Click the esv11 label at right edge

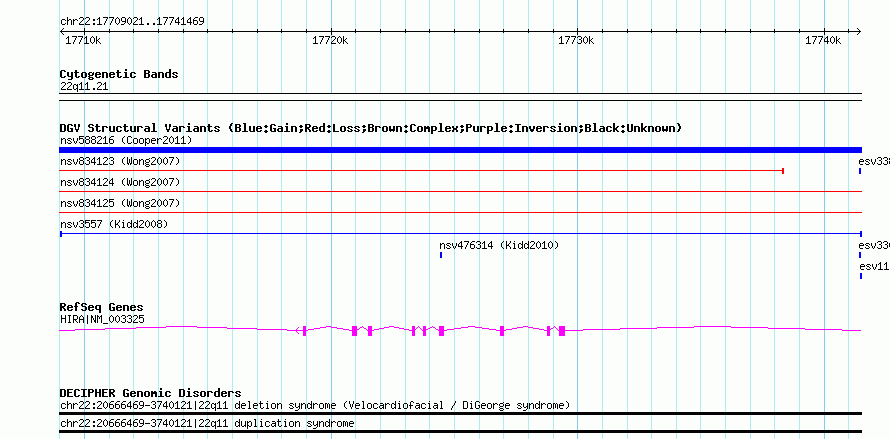click(874, 266)
